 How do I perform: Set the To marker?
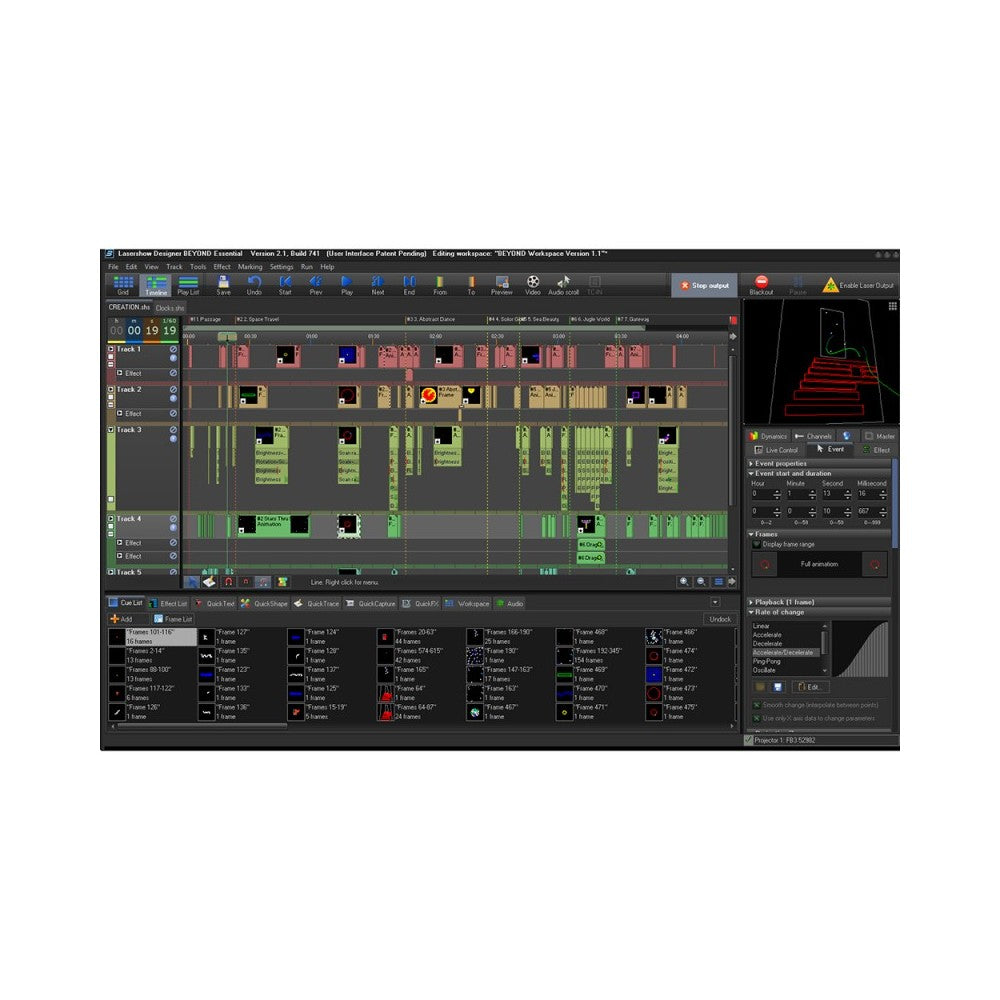click(x=471, y=285)
